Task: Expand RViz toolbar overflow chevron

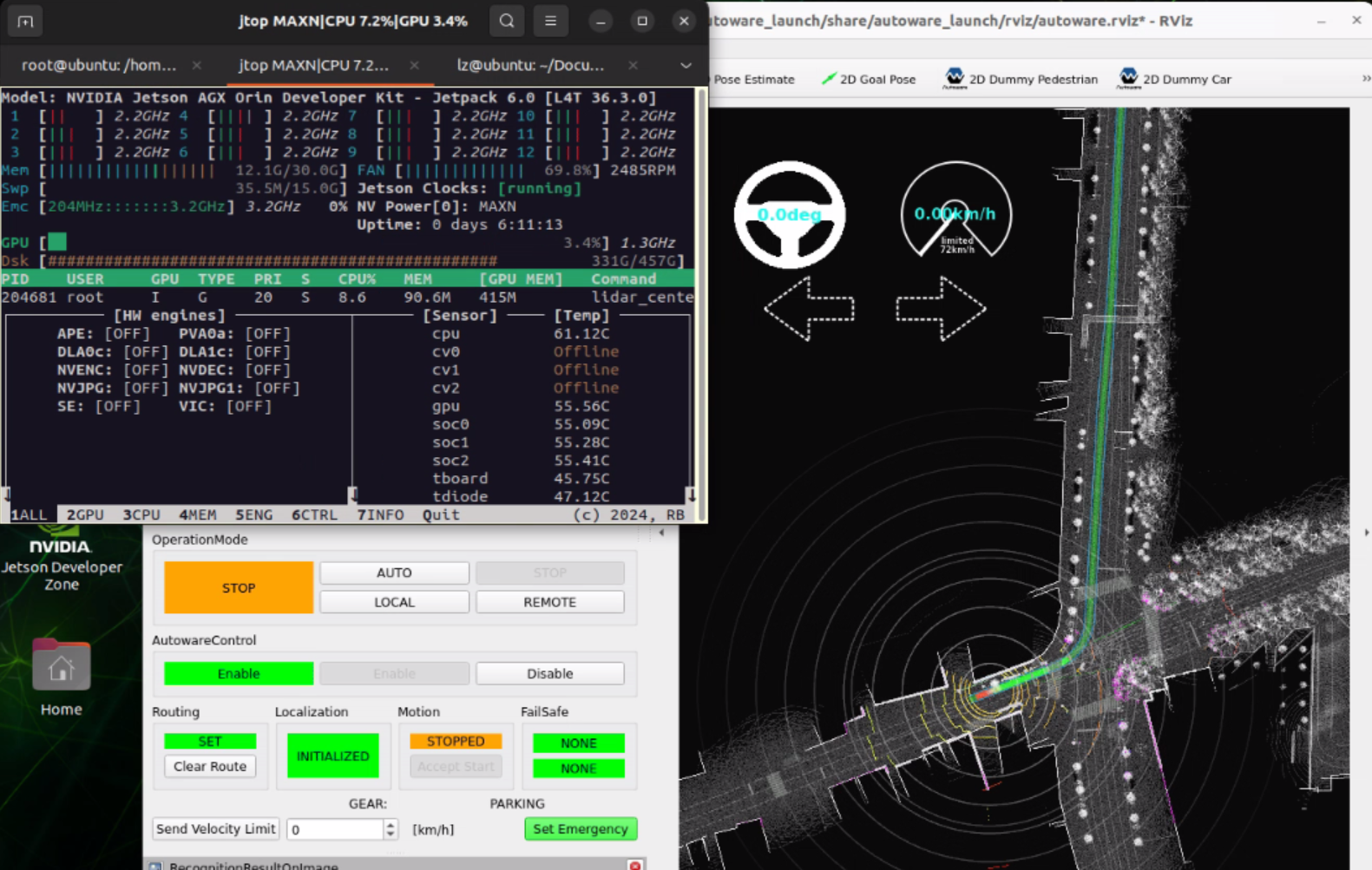Action: (x=1366, y=79)
